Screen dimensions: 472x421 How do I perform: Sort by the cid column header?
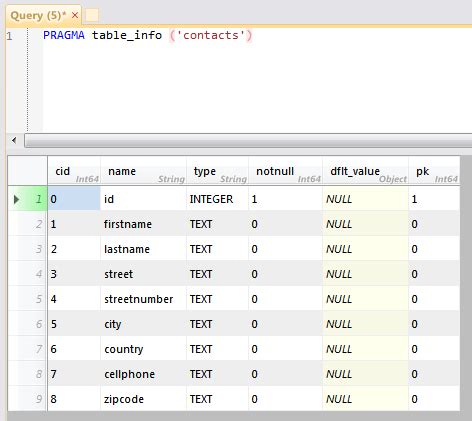click(x=74, y=171)
